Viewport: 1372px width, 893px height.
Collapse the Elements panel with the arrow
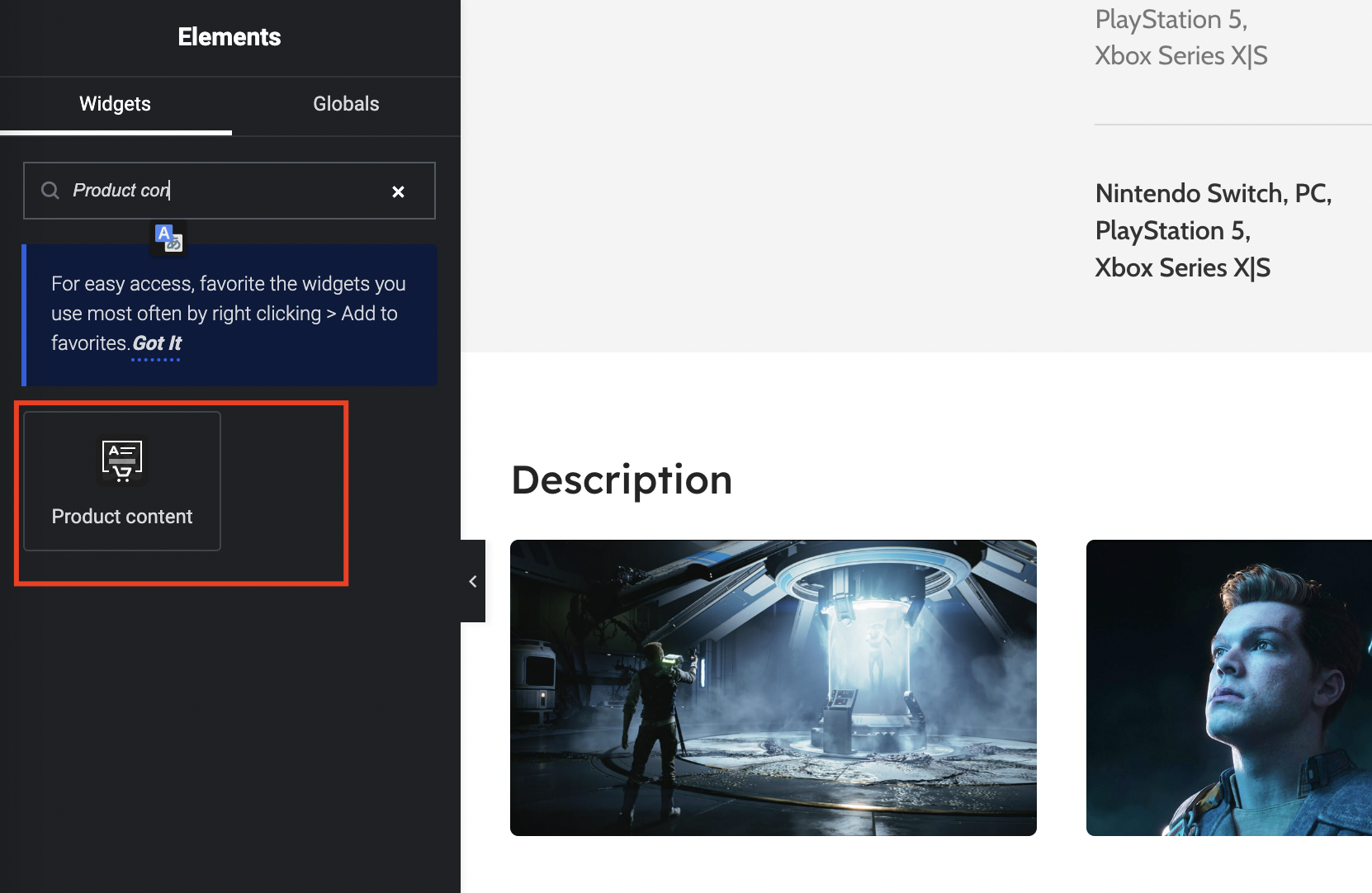(x=473, y=581)
